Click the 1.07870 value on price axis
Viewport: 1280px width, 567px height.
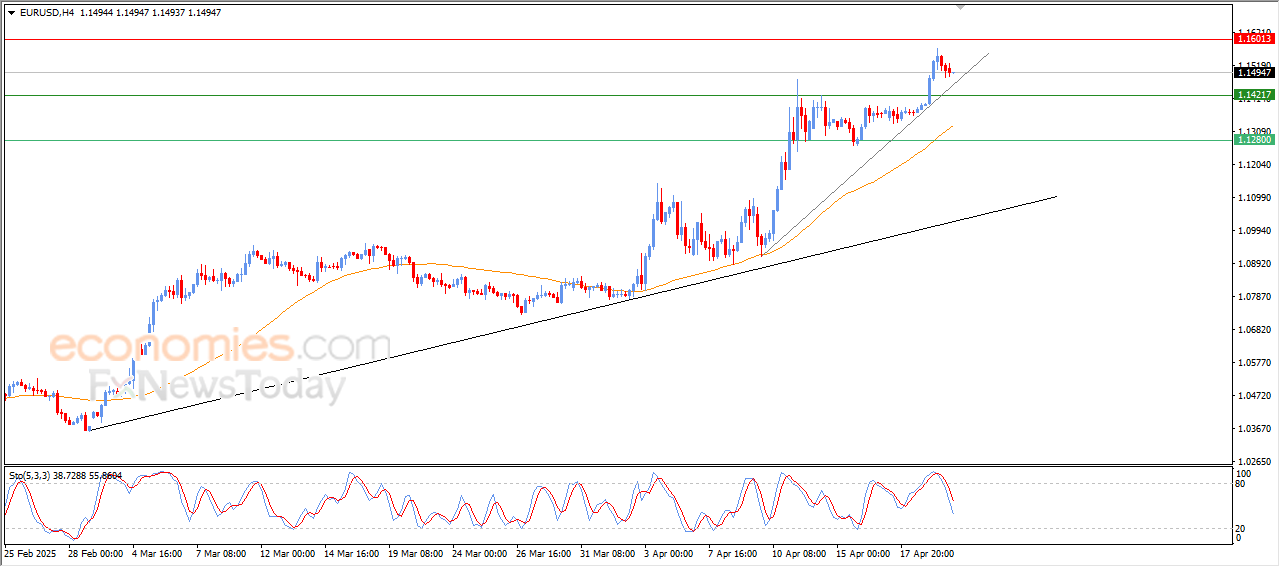tap(1254, 297)
